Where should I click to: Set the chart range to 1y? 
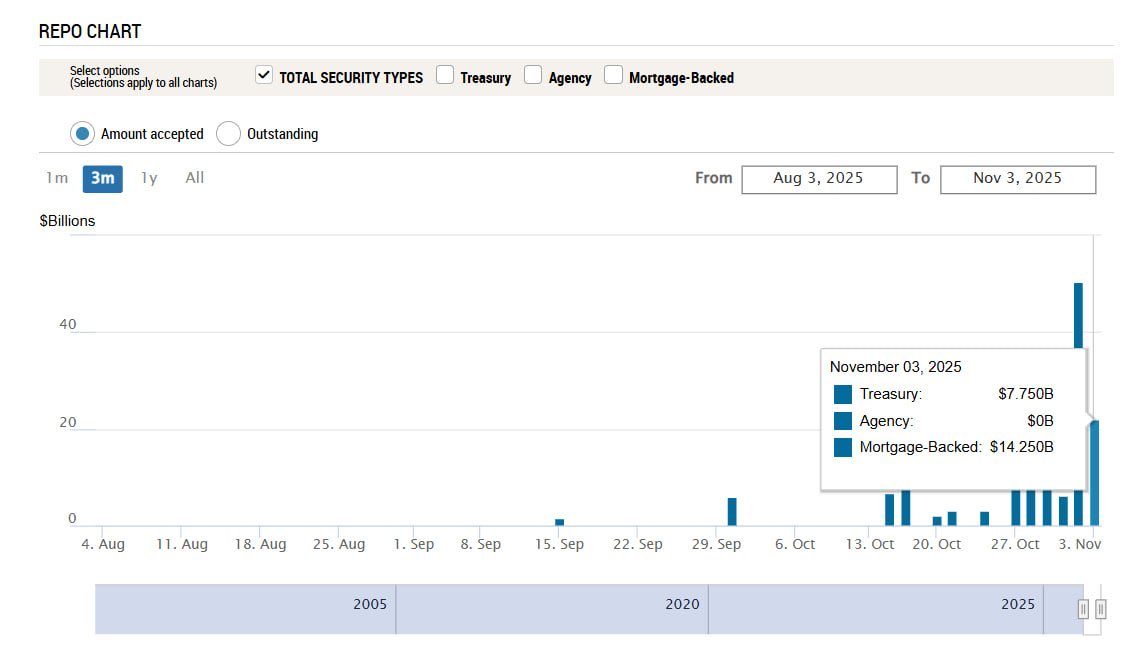(149, 178)
